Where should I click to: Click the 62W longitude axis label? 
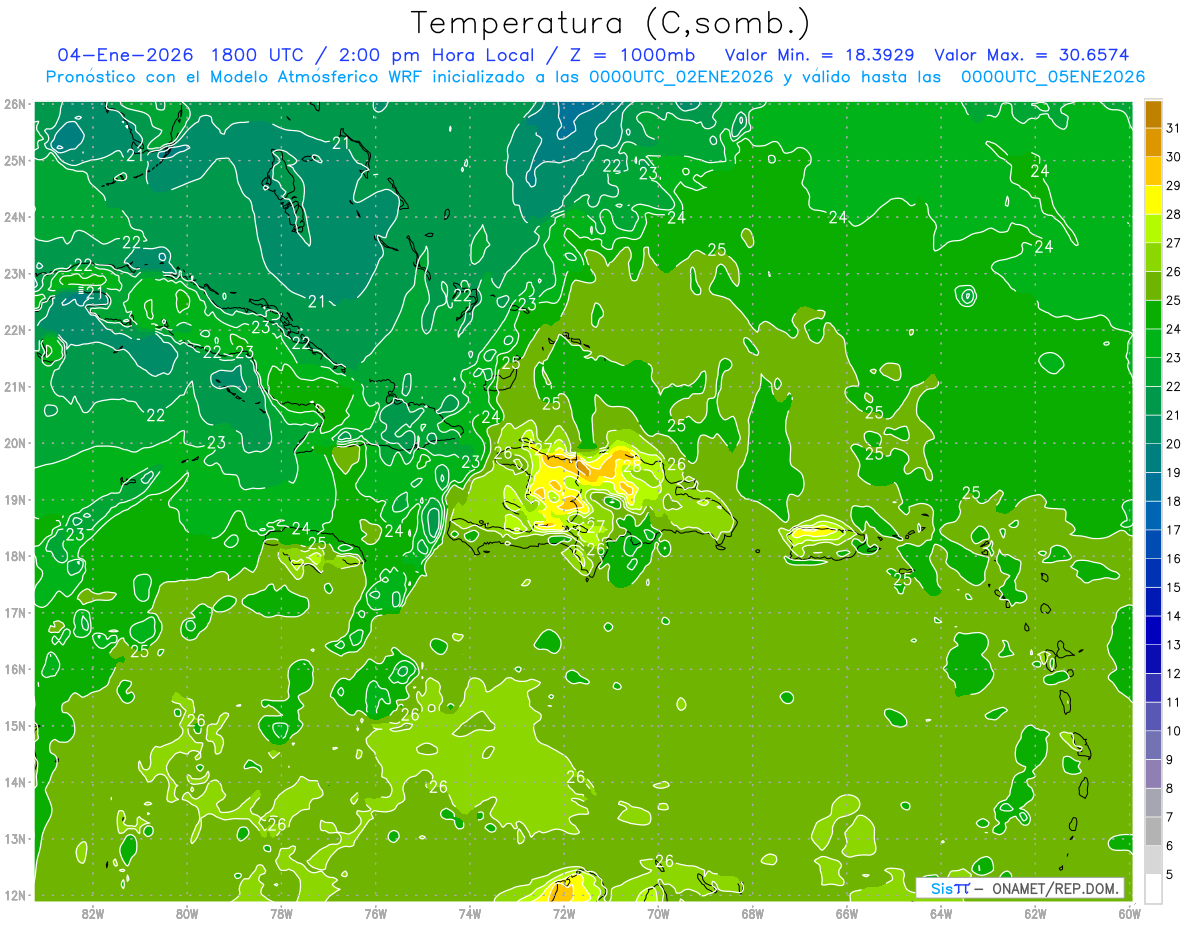(1035, 912)
